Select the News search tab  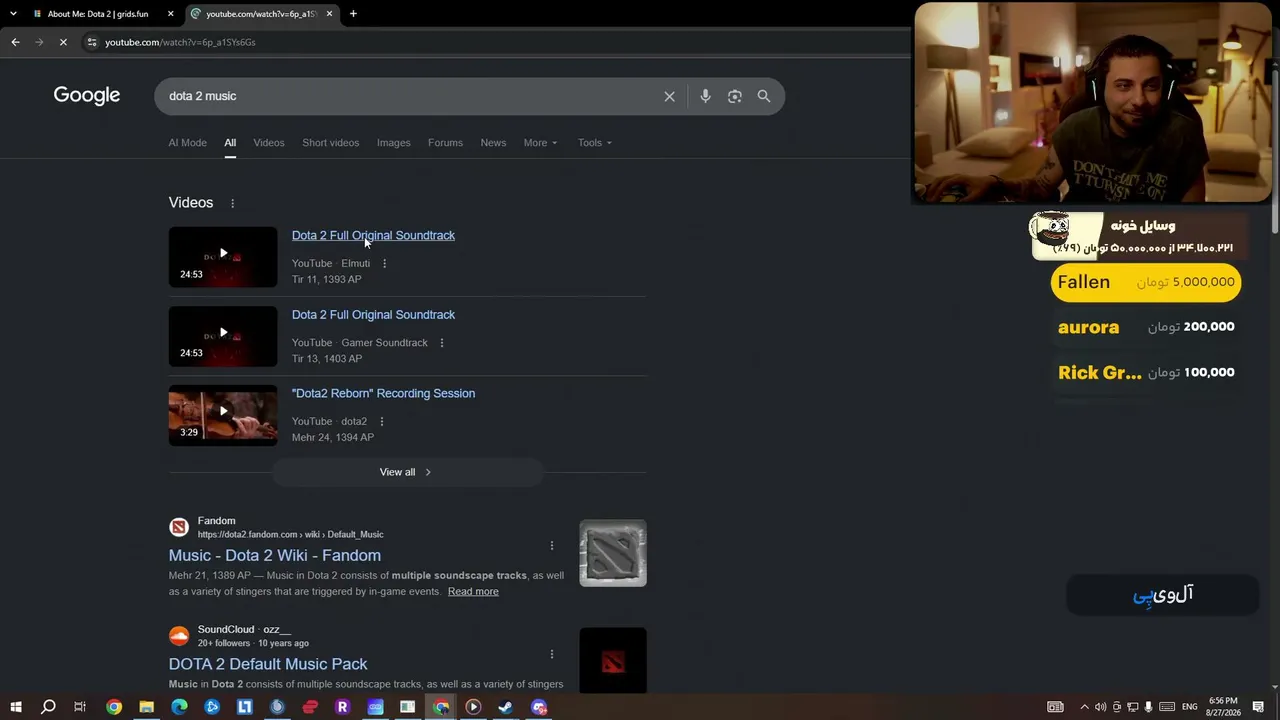pos(493,143)
